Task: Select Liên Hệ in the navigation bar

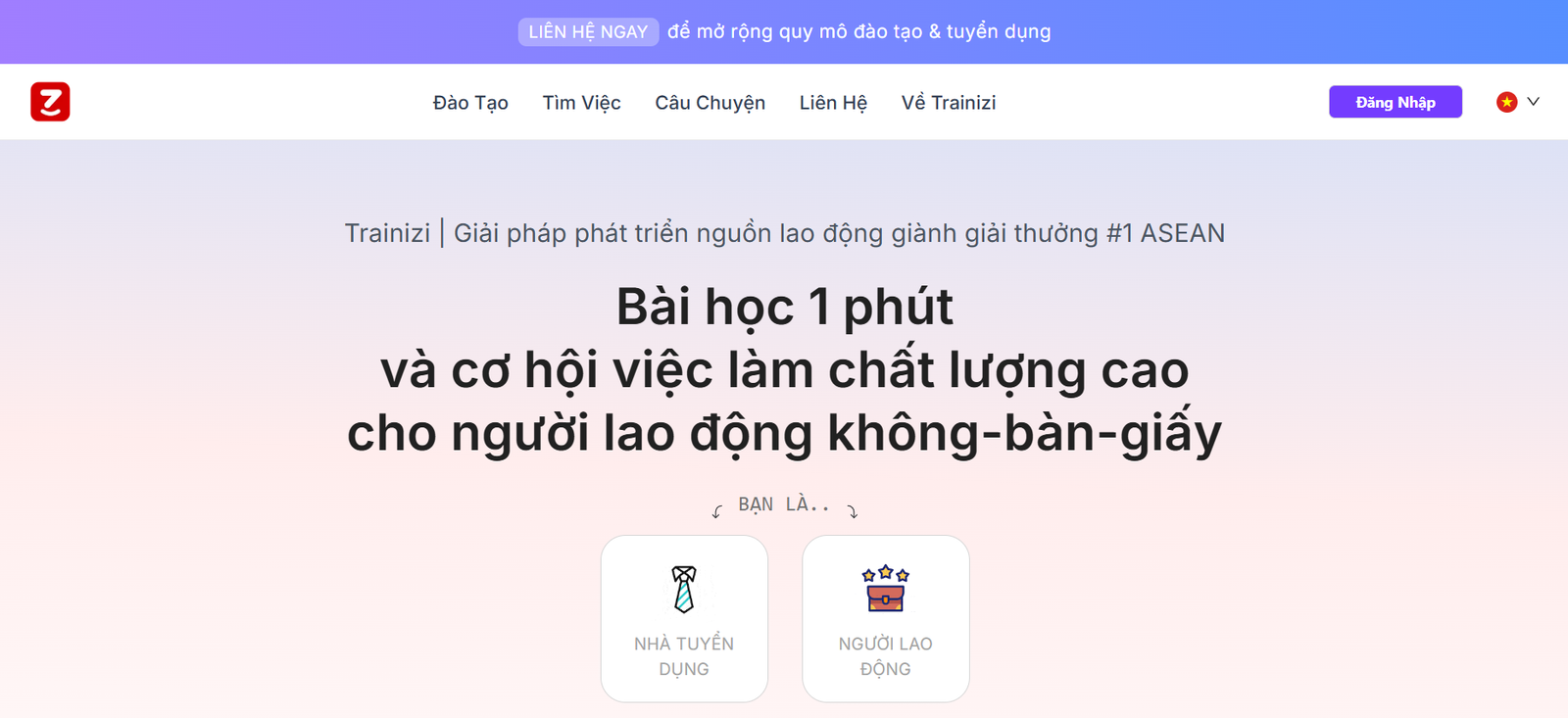Action: coord(833,103)
